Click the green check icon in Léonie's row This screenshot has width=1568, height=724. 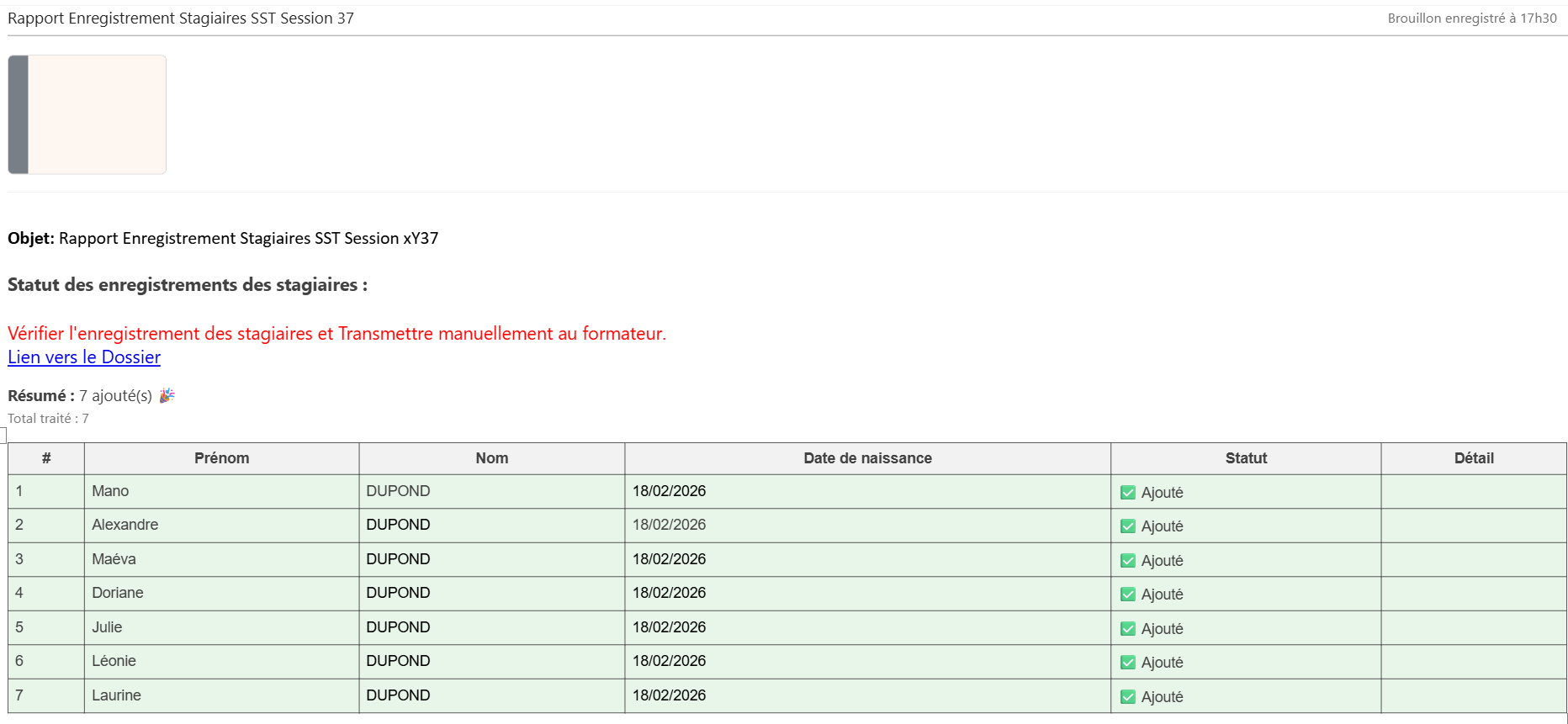1128,663
